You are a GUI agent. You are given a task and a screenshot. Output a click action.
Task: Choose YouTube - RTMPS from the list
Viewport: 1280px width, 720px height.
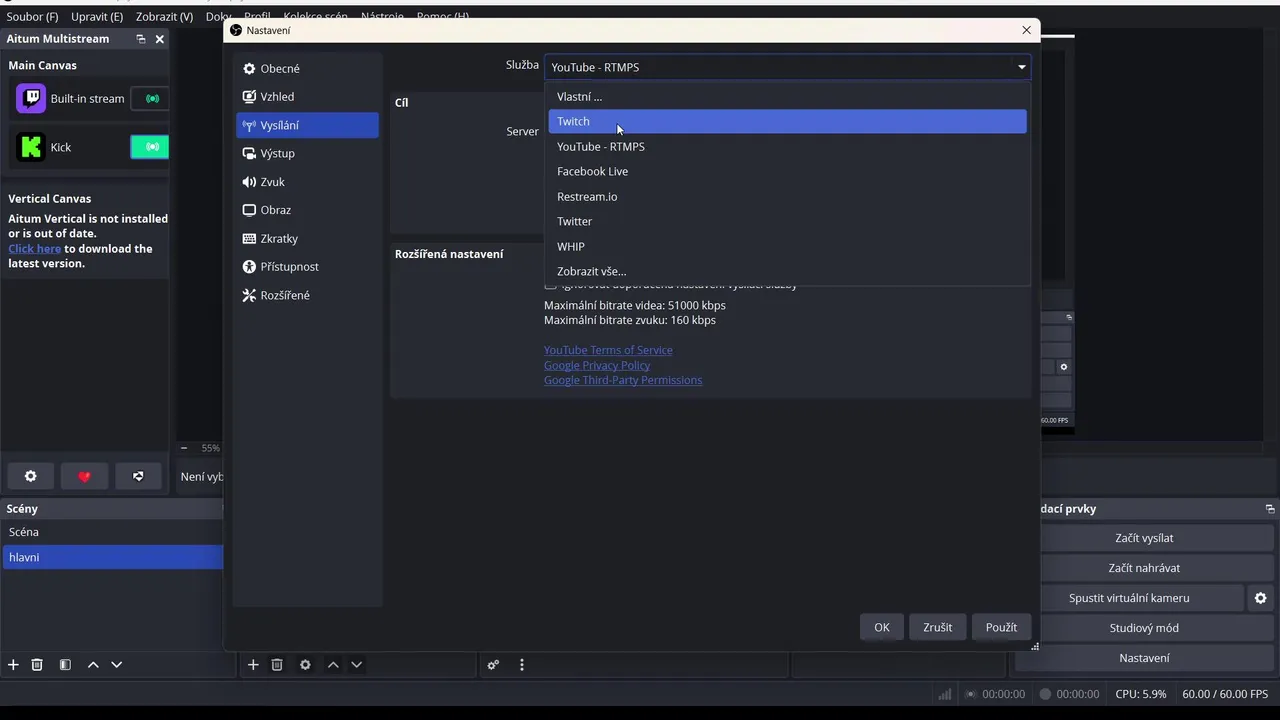click(x=787, y=146)
